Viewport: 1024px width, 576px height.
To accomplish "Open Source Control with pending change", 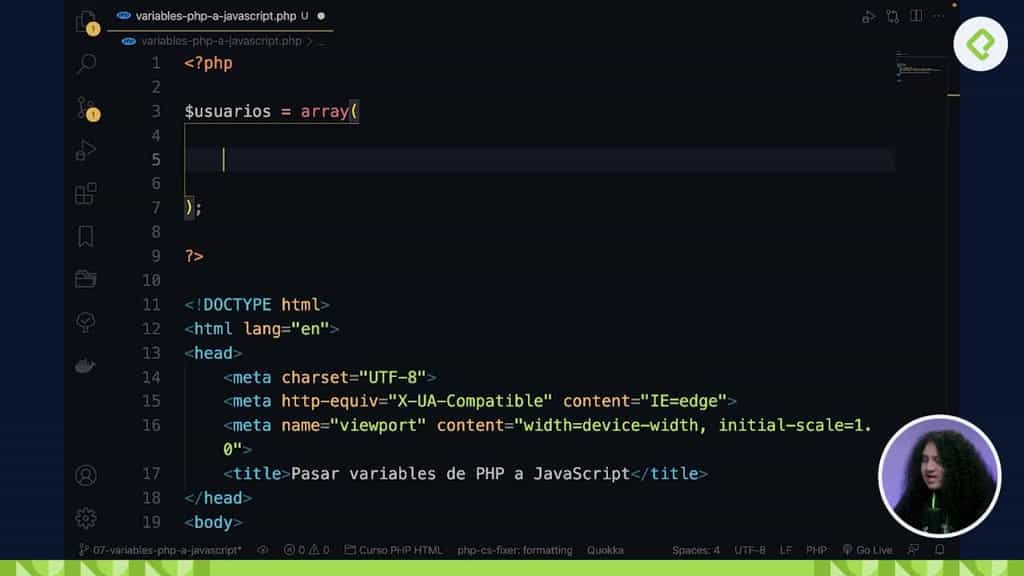I will [85, 110].
